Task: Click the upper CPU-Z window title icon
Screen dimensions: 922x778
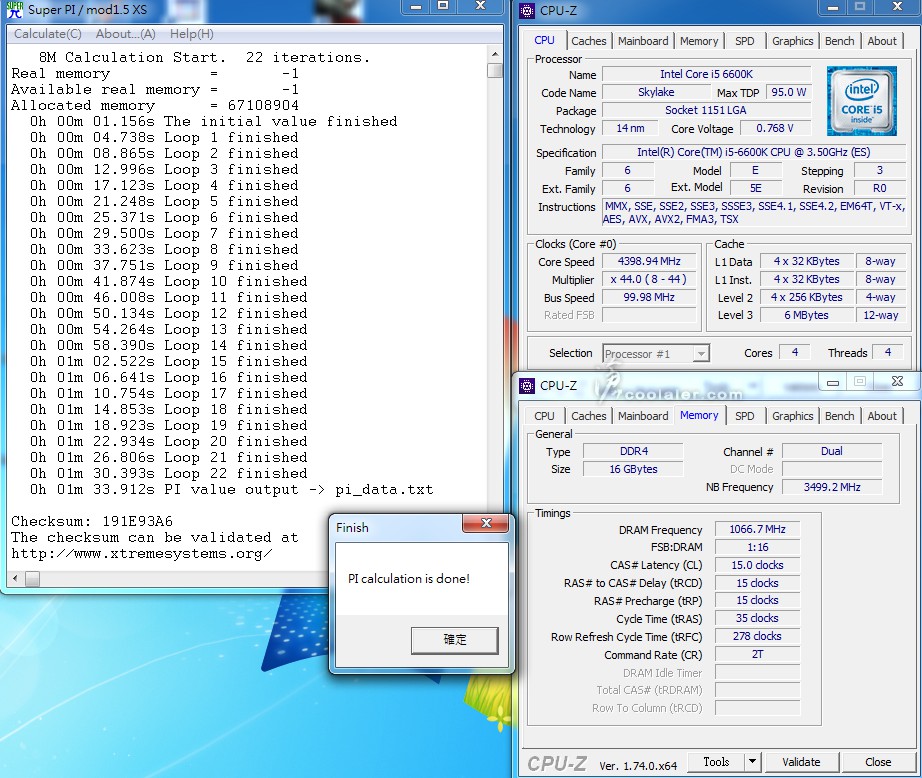Action: coord(527,10)
